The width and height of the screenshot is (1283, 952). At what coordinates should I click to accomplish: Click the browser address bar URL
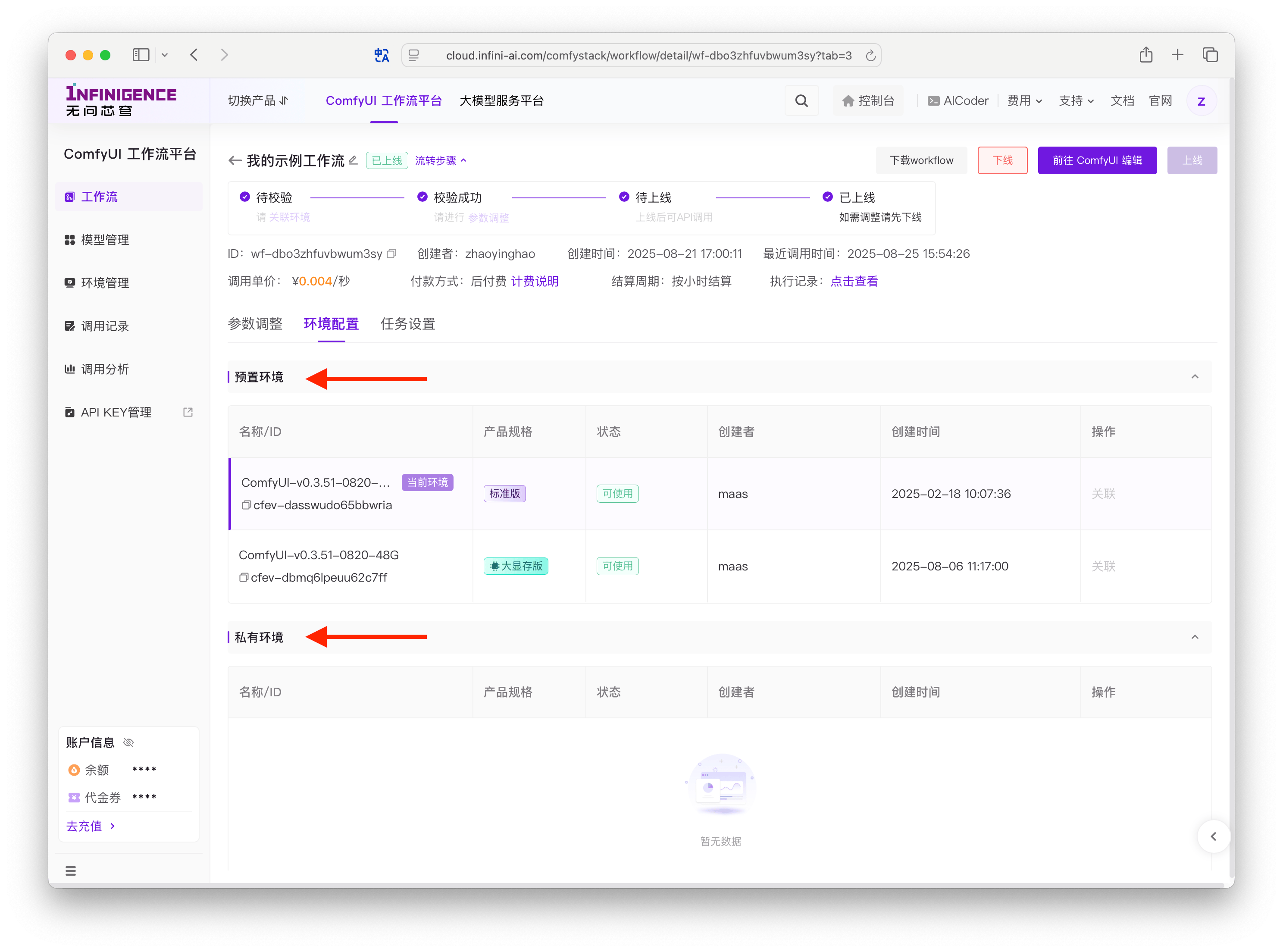coord(648,55)
